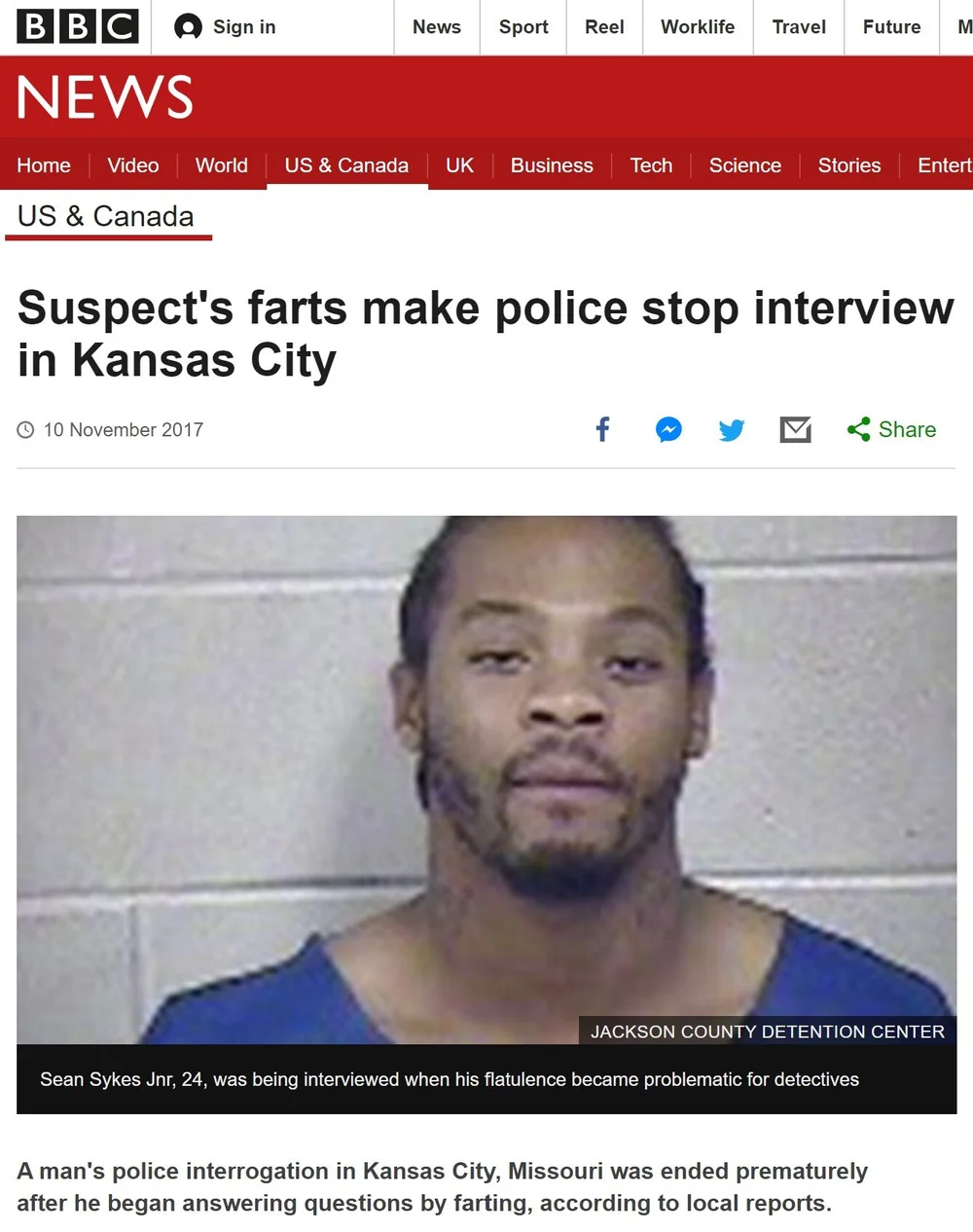Switch to the Business tab
Viewport: 973px width, 1232px height.
[x=552, y=165]
